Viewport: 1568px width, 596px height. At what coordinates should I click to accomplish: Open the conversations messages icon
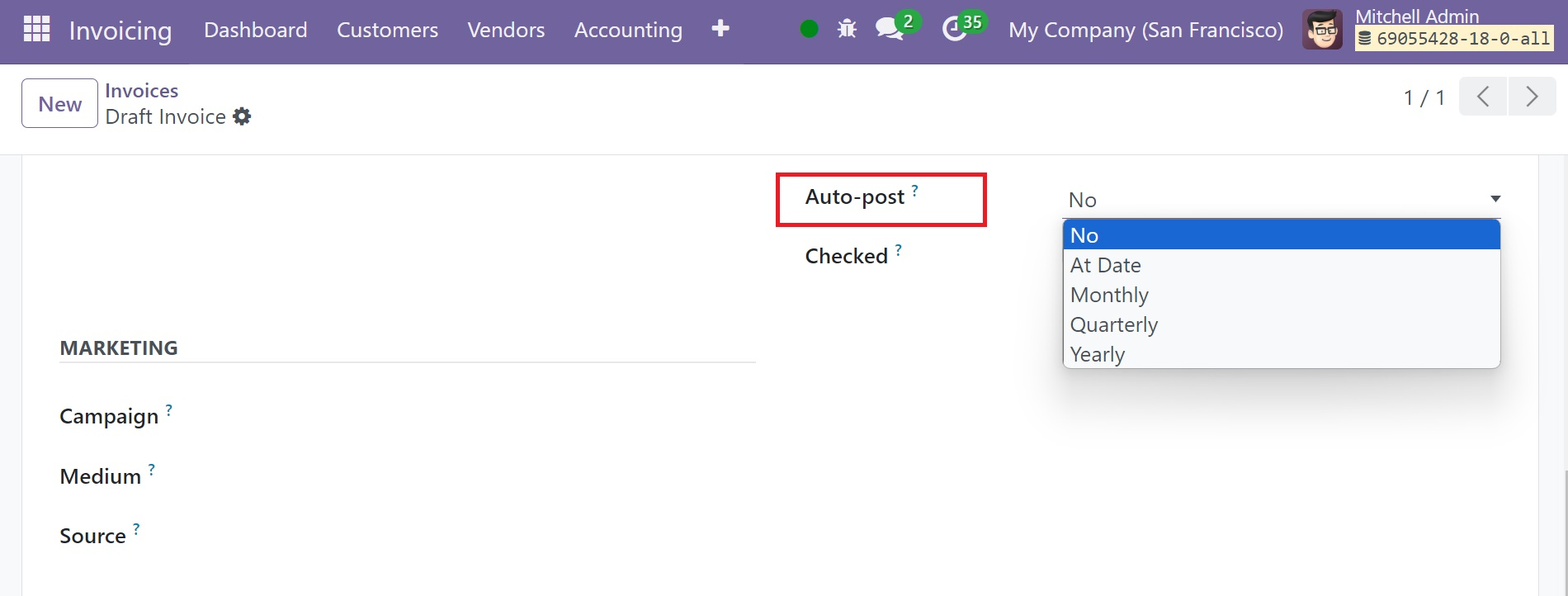889,30
